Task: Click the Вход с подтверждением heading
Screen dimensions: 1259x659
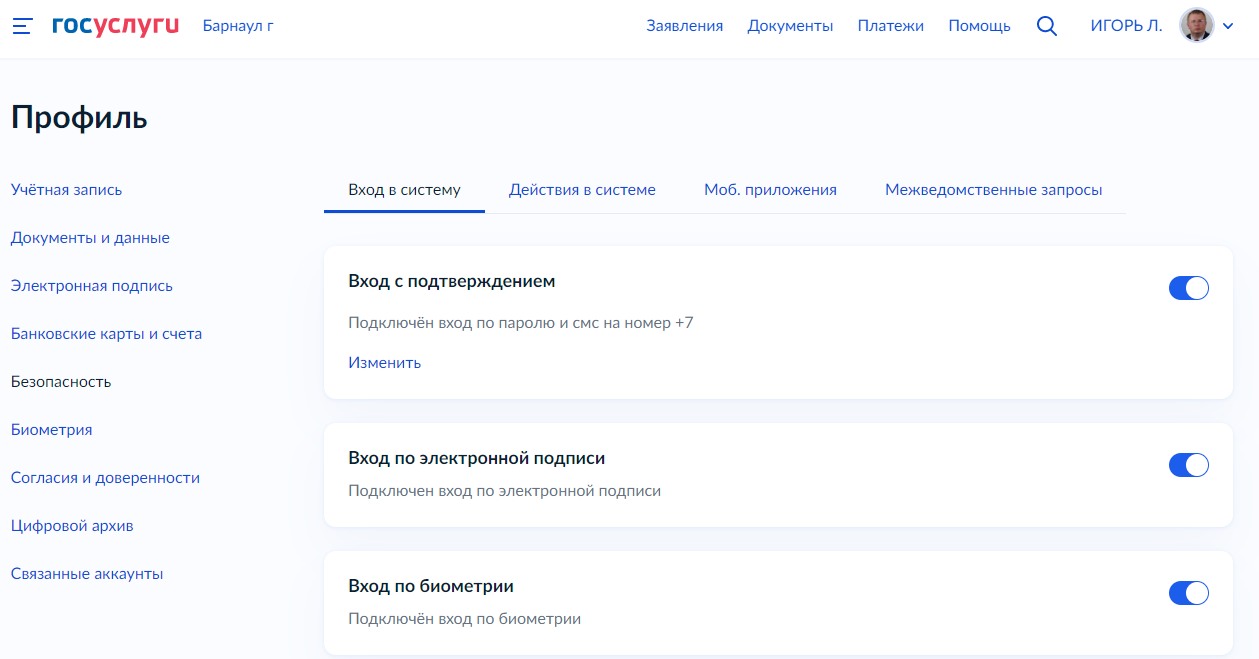Action: click(452, 282)
